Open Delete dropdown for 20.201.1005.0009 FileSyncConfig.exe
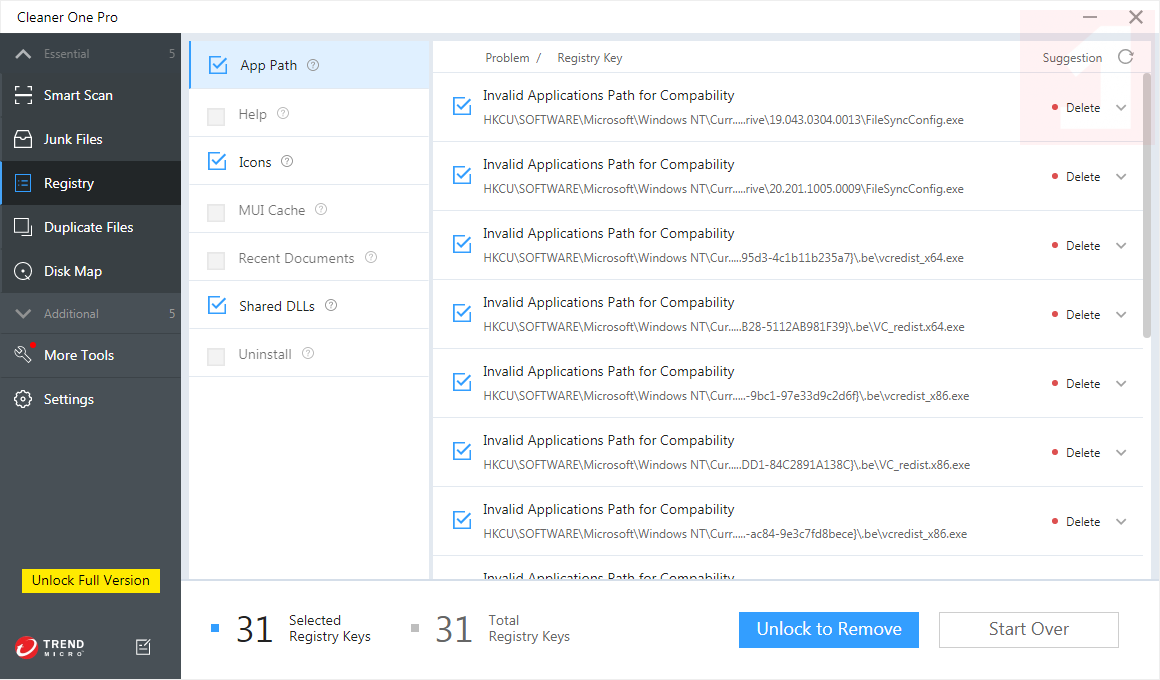 [x=1121, y=176]
